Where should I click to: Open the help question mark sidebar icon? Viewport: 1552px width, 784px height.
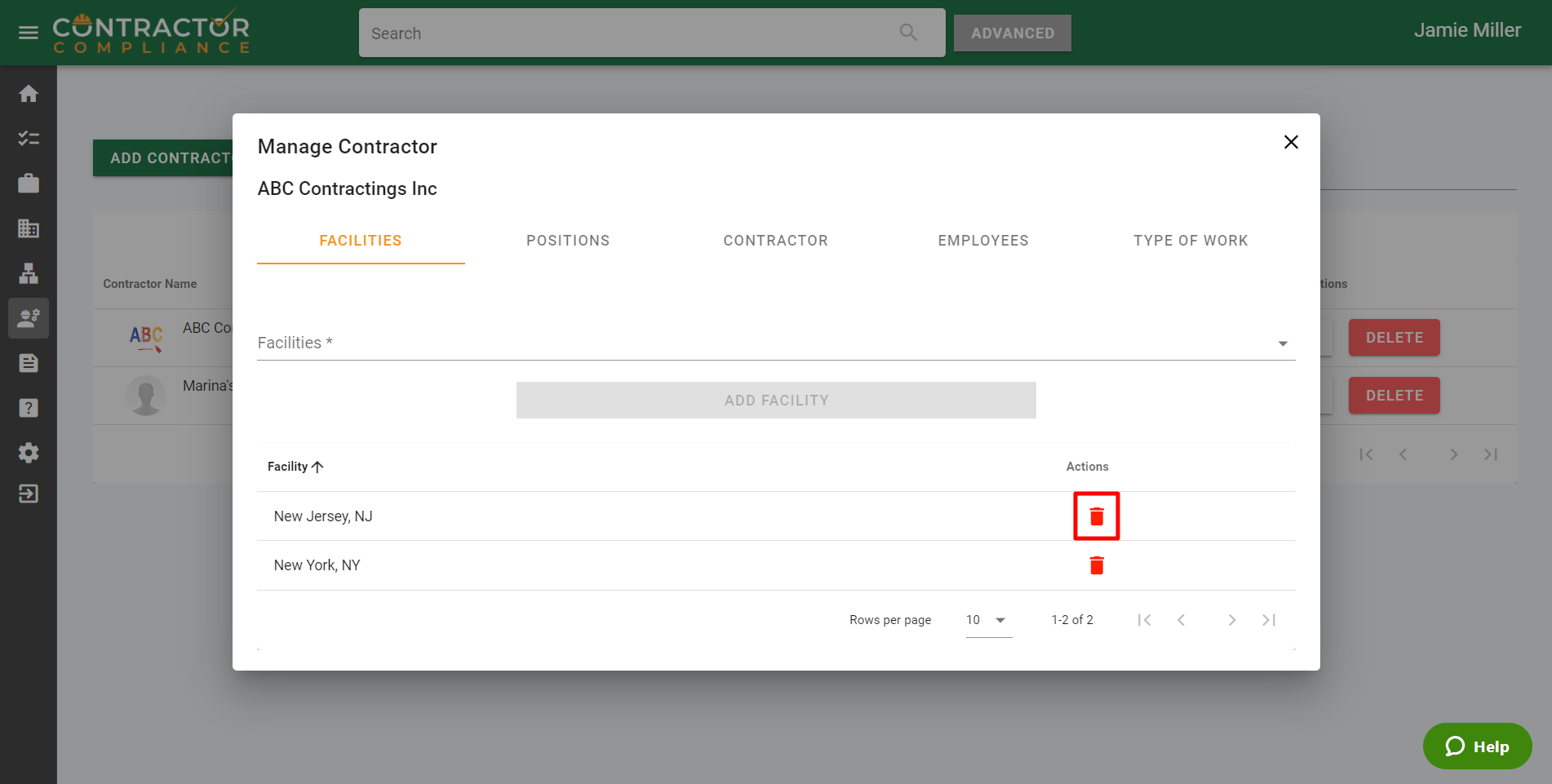pos(29,408)
